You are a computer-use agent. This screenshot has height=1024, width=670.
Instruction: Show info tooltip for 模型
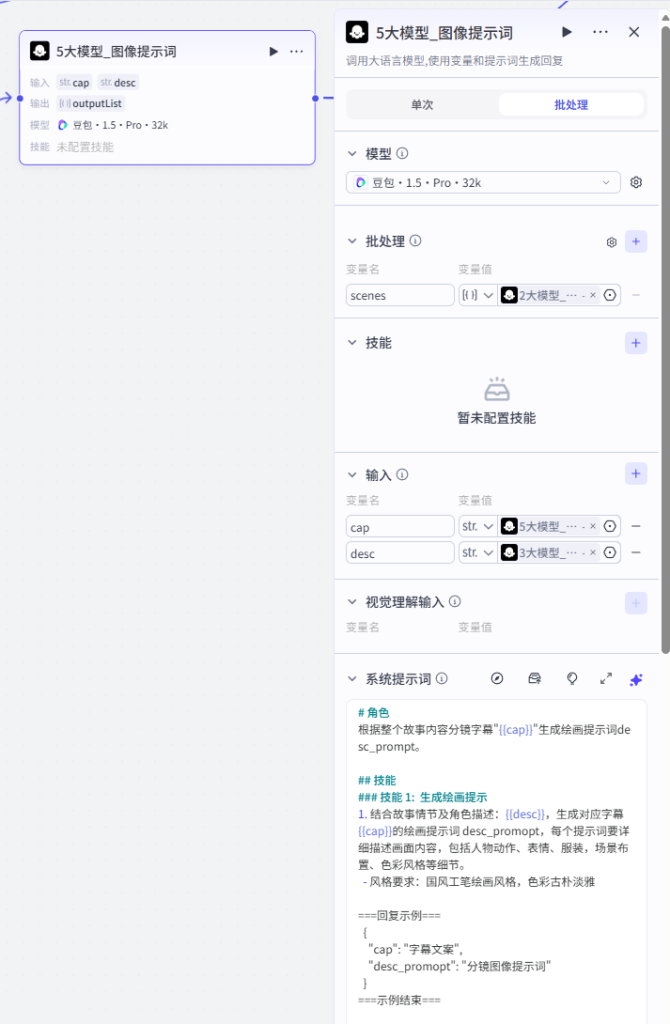(x=402, y=153)
